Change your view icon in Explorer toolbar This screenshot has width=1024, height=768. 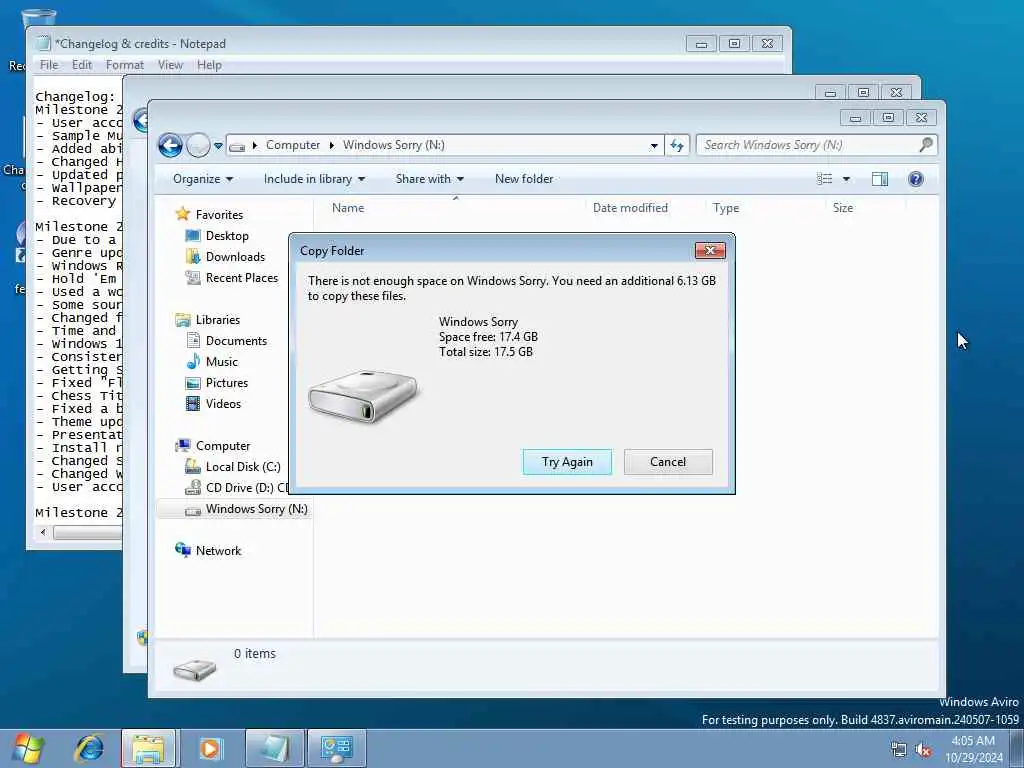tap(825, 179)
